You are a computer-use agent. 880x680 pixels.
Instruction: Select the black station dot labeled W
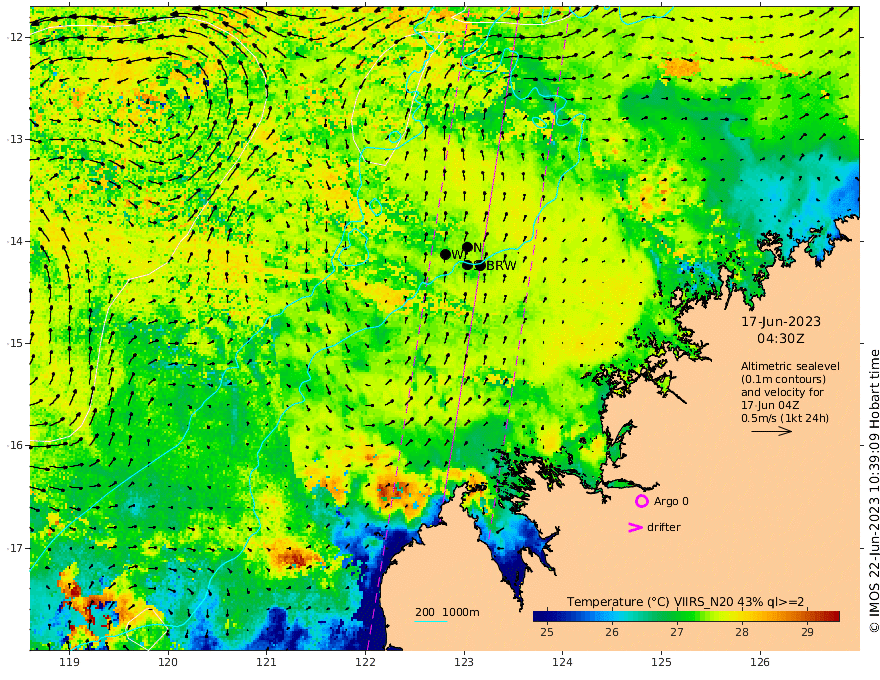pyautogui.click(x=446, y=255)
